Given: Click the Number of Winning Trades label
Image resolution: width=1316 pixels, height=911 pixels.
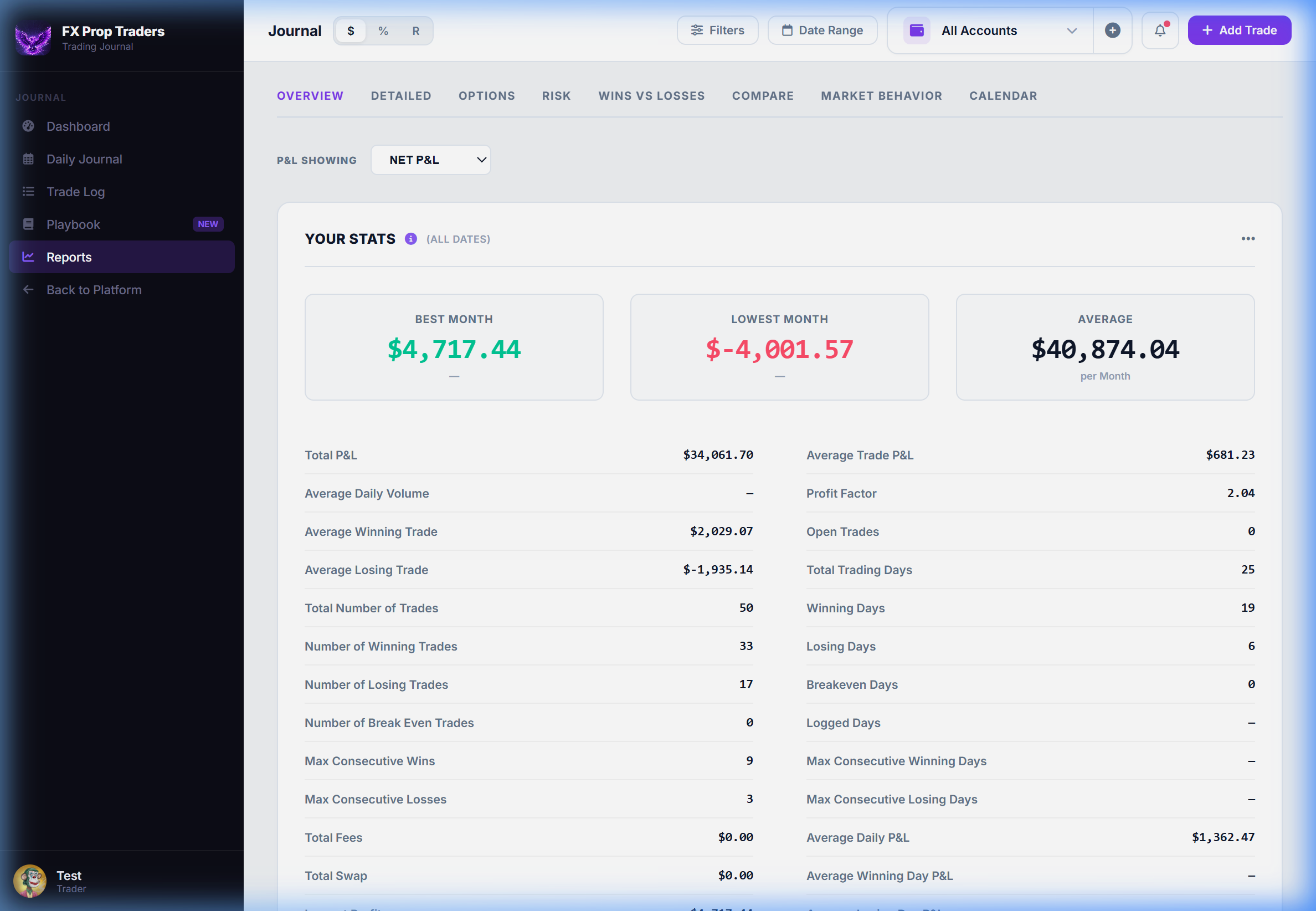Looking at the screenshot, I should pyautogui.click(x=381, y=646).
